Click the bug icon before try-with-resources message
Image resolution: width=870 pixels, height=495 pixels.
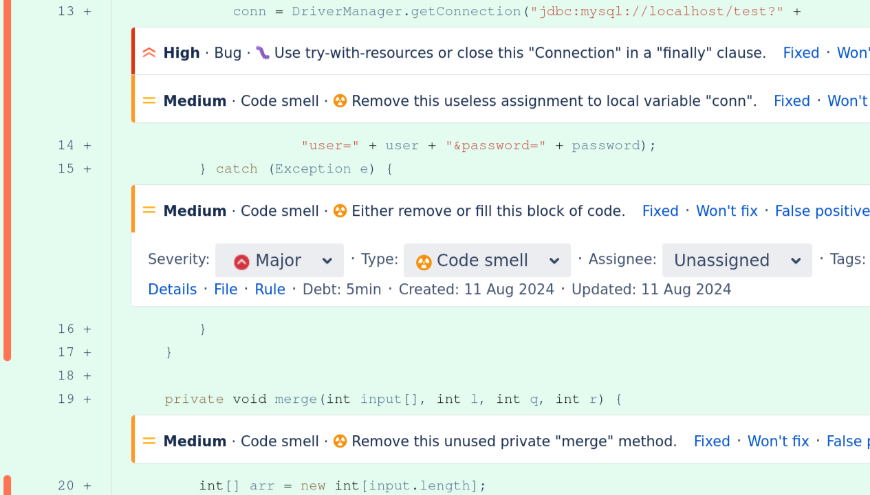[262, 53]
